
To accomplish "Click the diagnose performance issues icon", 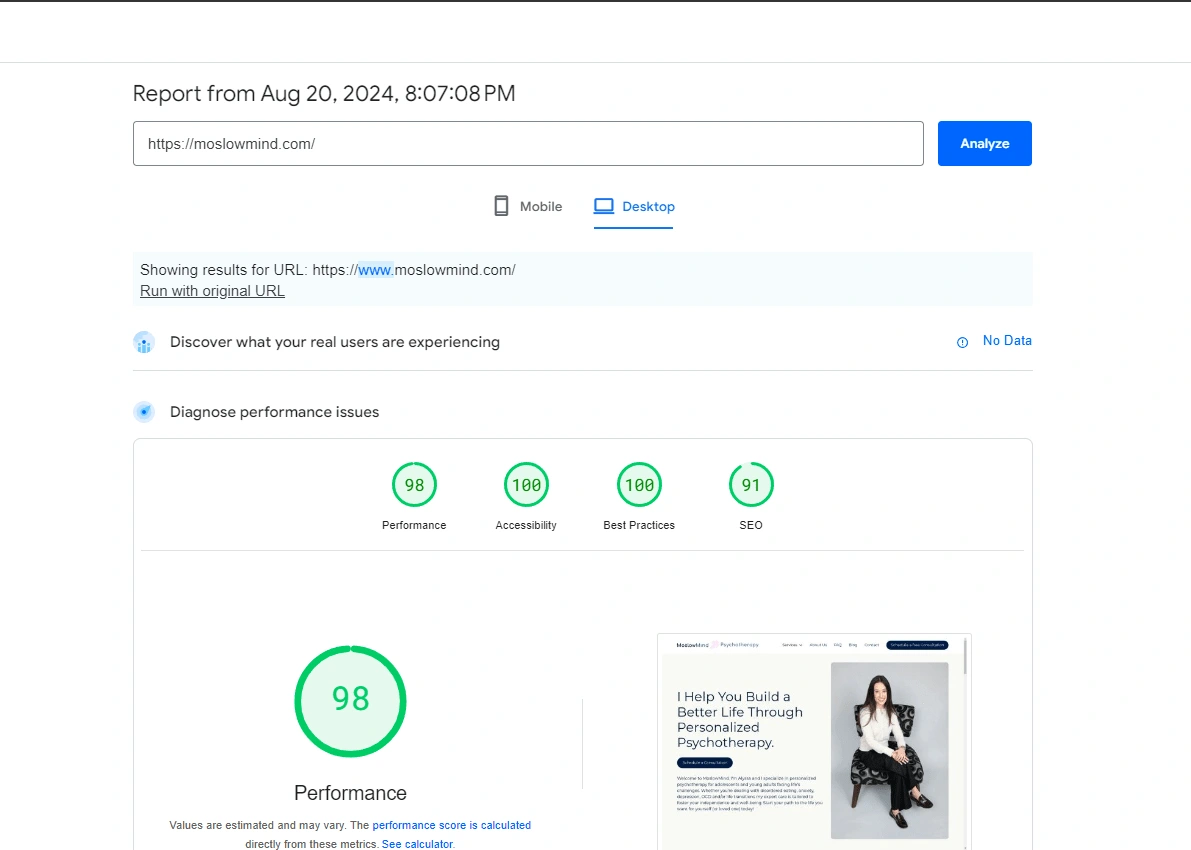I will point(144,412).
